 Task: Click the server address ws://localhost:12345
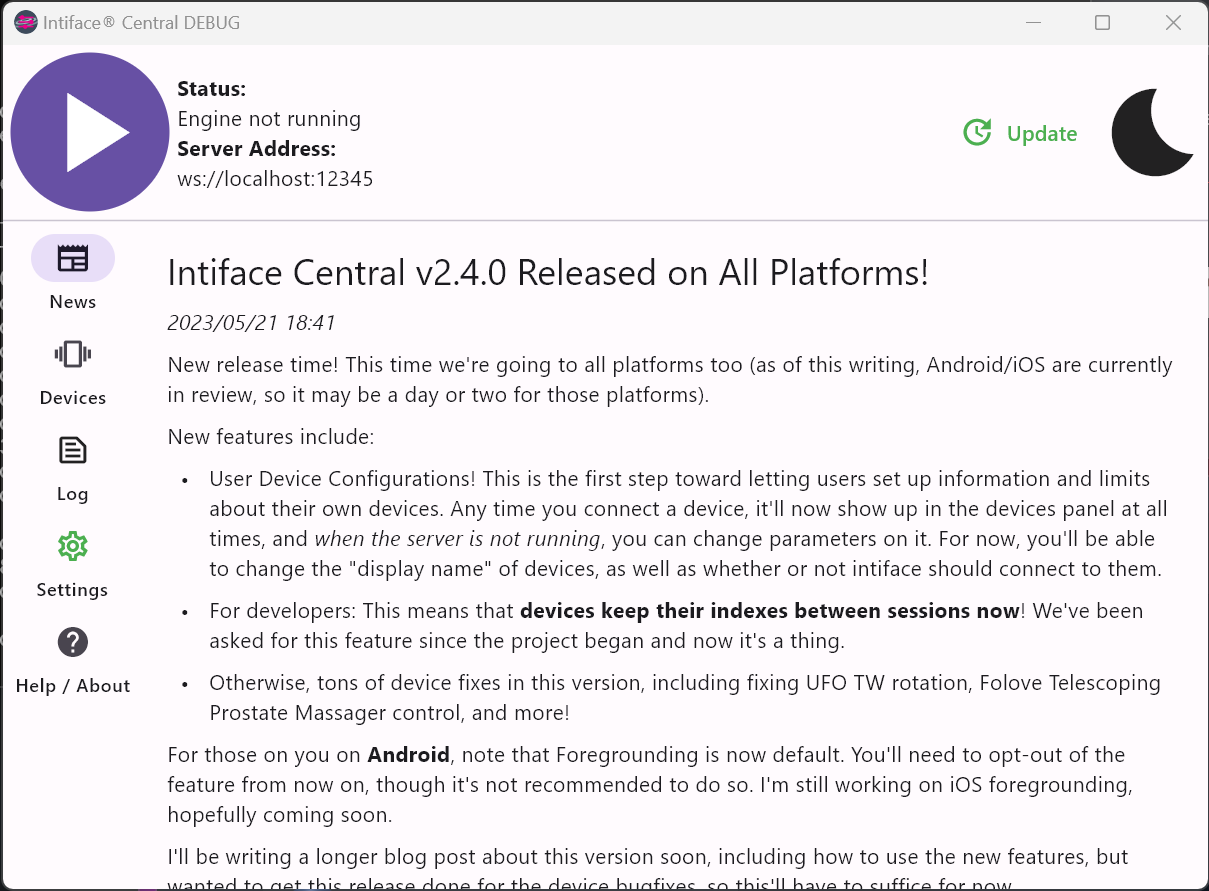[x=275, y=178]
